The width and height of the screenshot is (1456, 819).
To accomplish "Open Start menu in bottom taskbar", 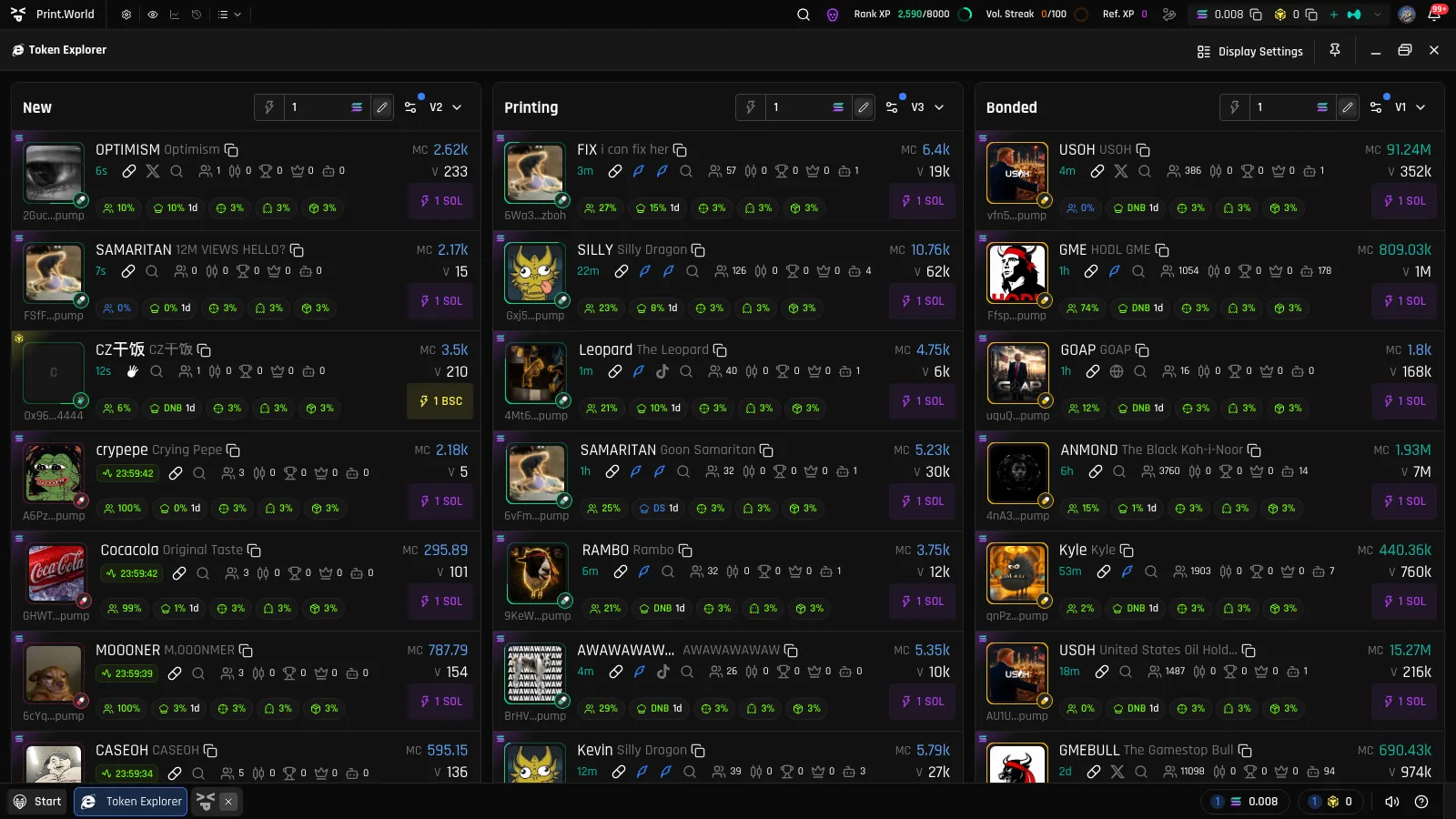I will (x=37, y=802).
